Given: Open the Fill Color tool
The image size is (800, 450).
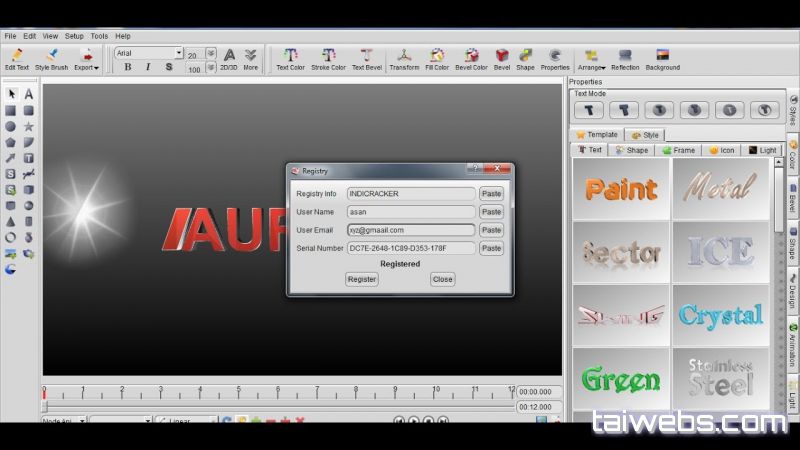Looking at the screenshot, I should [437, 56].
